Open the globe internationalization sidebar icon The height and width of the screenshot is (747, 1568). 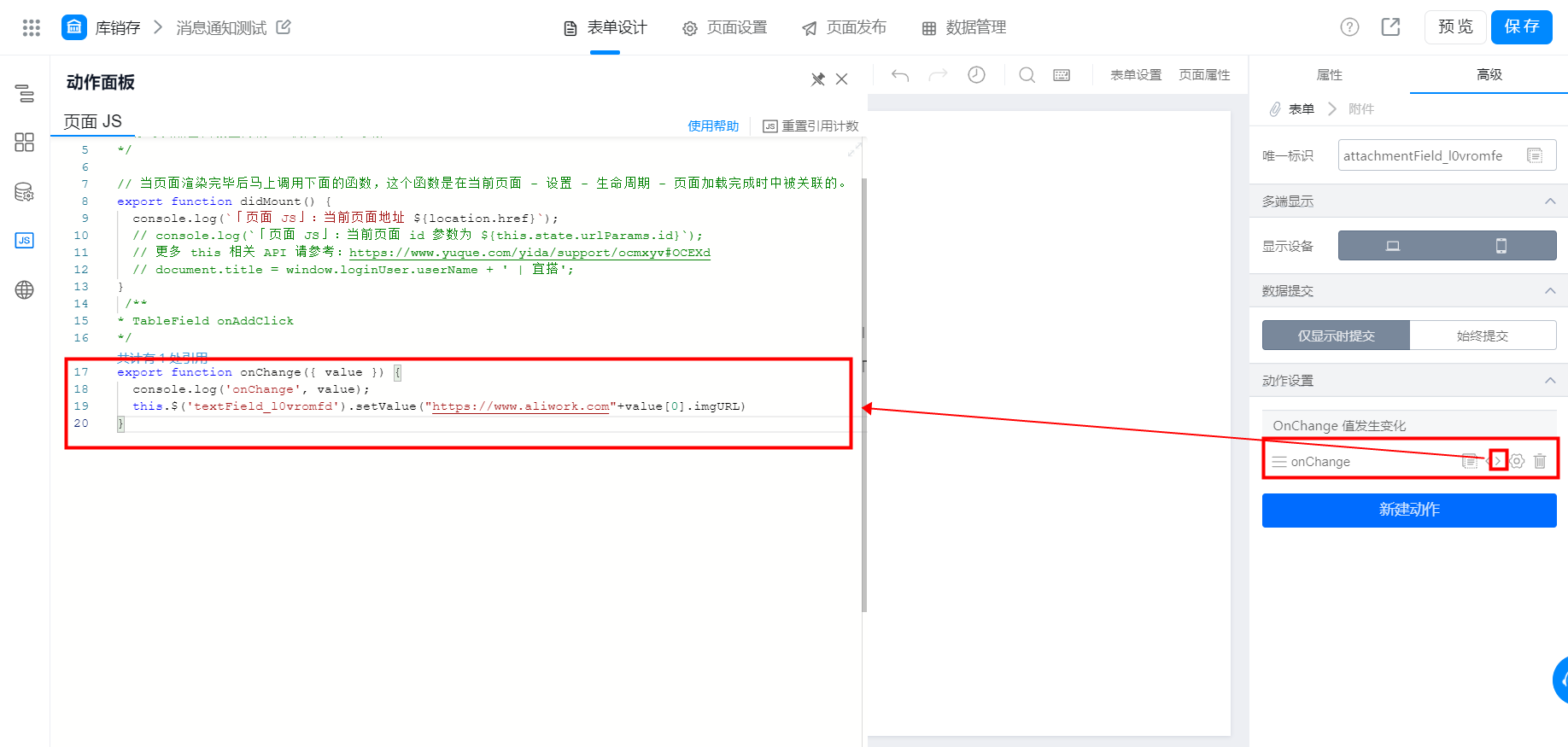25,290
